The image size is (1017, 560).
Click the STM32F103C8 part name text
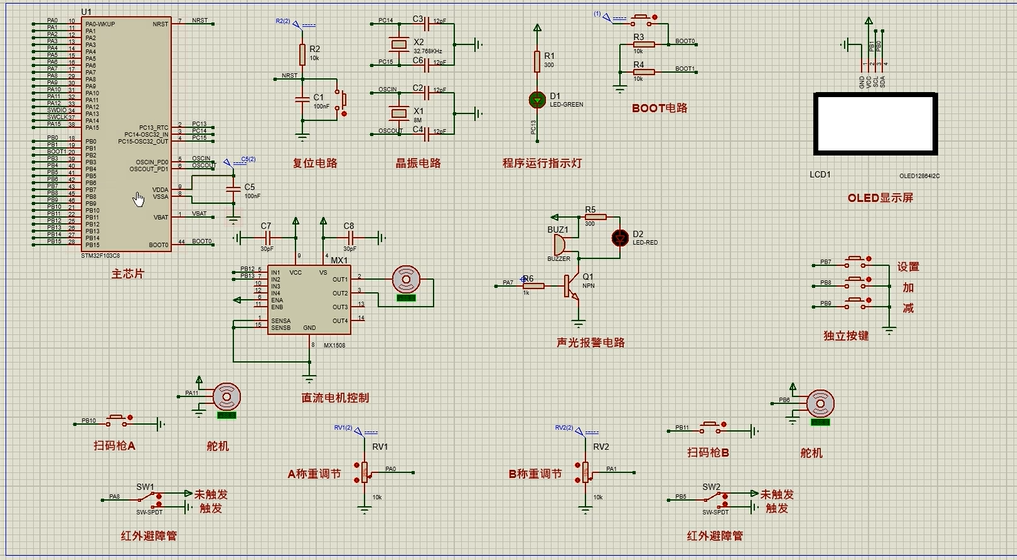[x=101, y=256]
